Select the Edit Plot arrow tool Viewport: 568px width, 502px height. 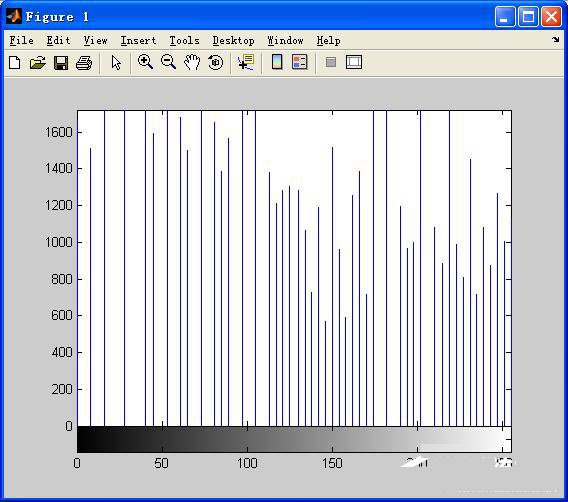pos(116,63)
